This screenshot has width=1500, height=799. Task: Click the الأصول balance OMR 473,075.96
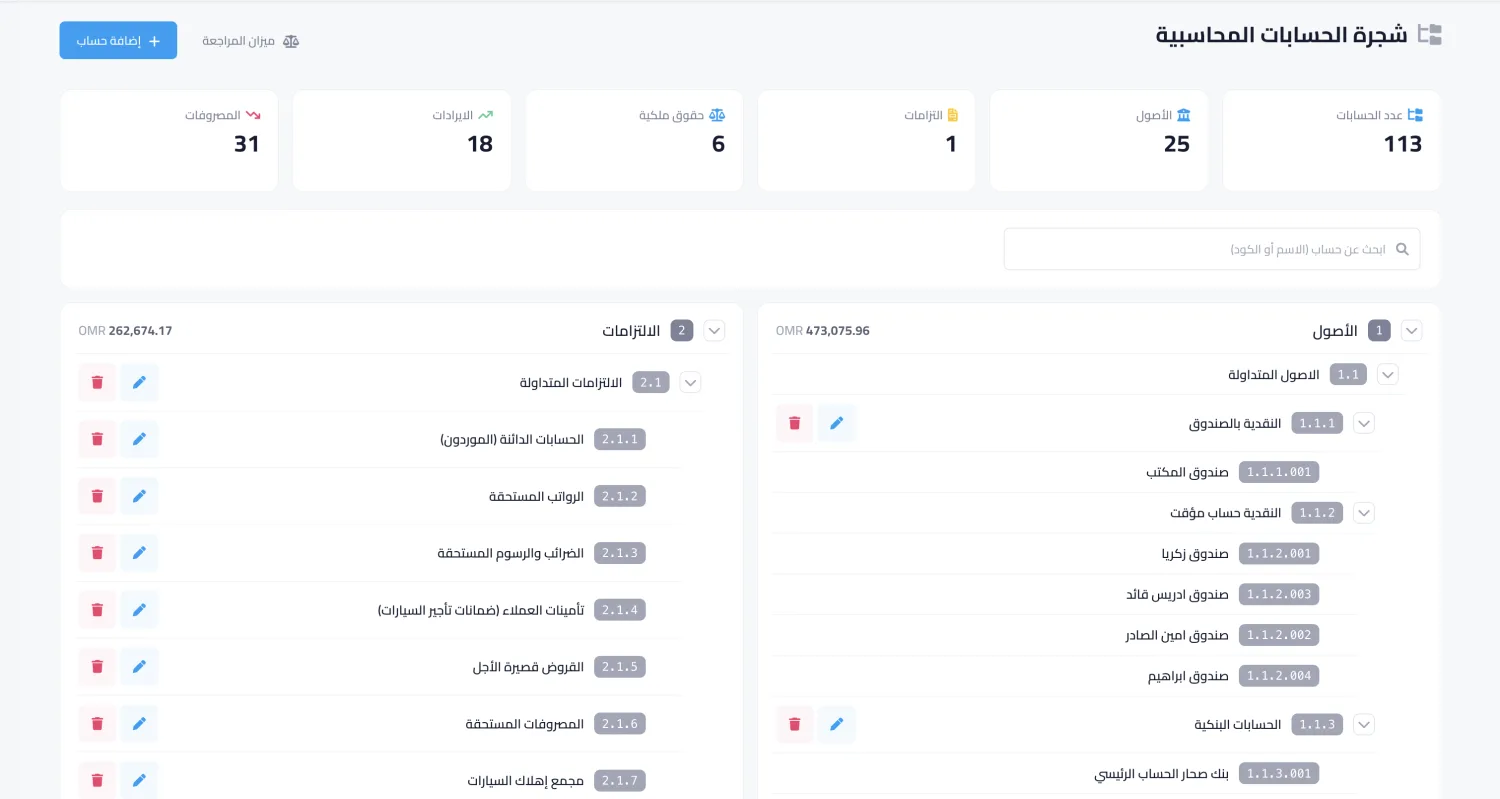coord(823,330)
